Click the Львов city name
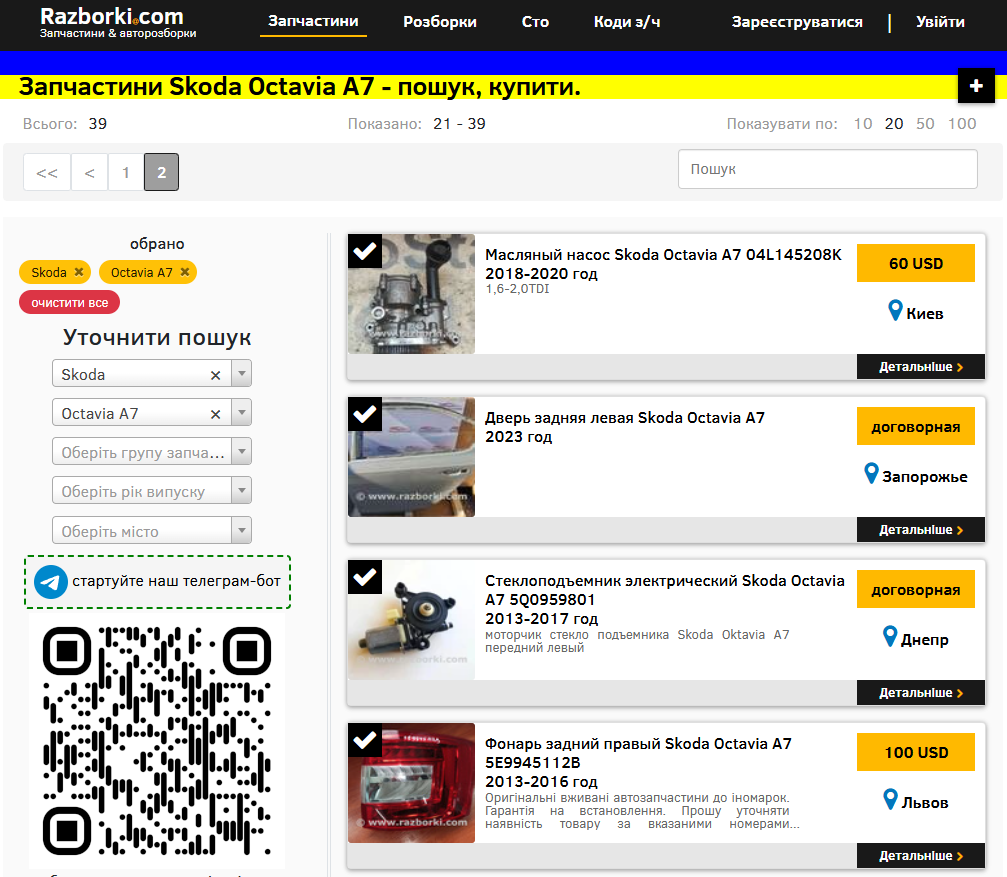This screenshot has height=877, width=1007. tap(925, 803)
